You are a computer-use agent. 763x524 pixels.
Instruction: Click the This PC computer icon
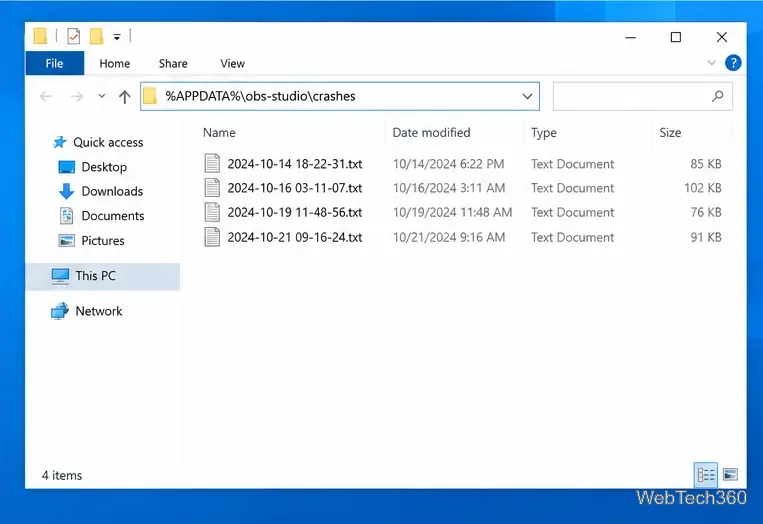[x=60, y=276]
